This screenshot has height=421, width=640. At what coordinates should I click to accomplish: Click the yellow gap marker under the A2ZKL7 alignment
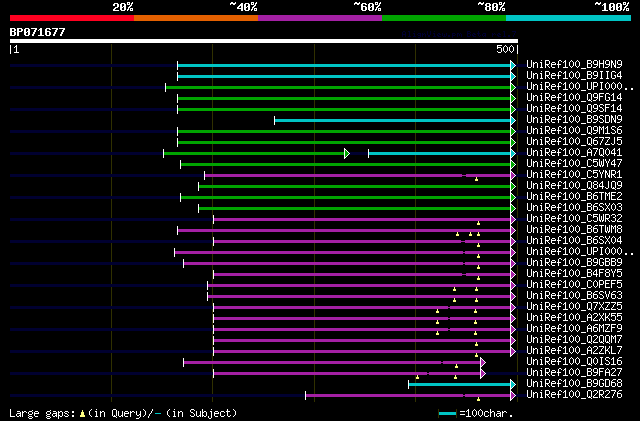coord(476,355)
